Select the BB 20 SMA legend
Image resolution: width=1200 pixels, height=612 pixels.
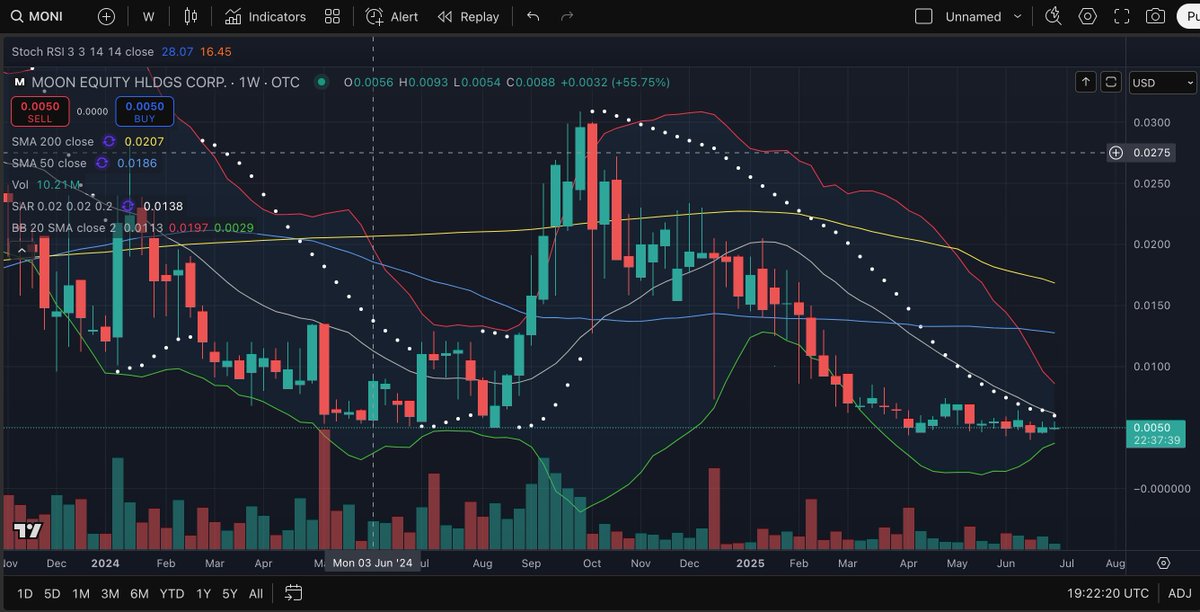pyautogui.click(x=64, y=228)
